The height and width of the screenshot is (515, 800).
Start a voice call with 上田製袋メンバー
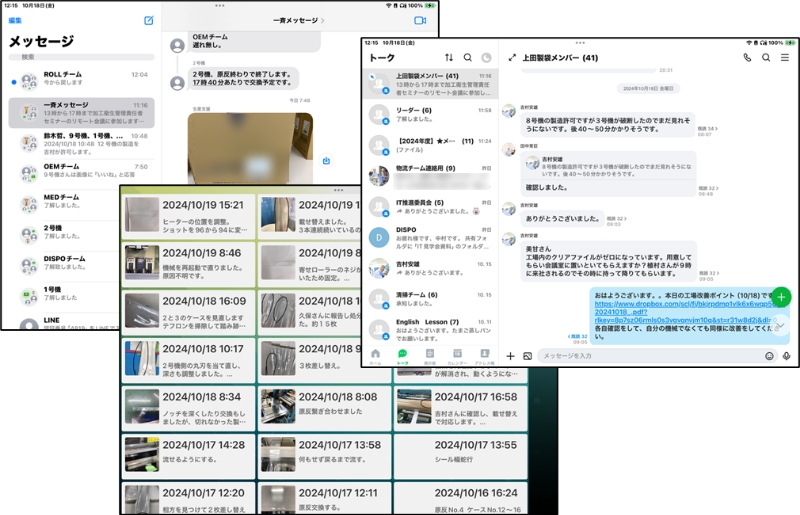tap(747, 58)
